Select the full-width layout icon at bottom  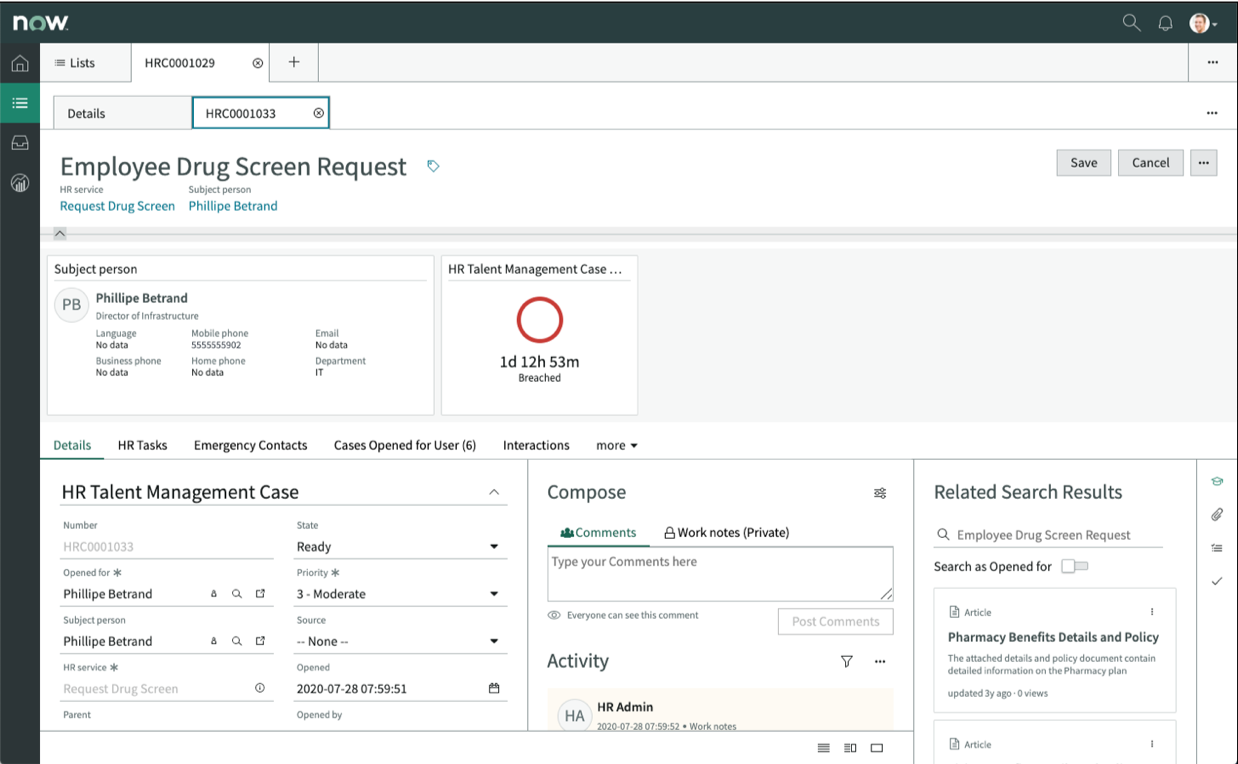point(877,748)
